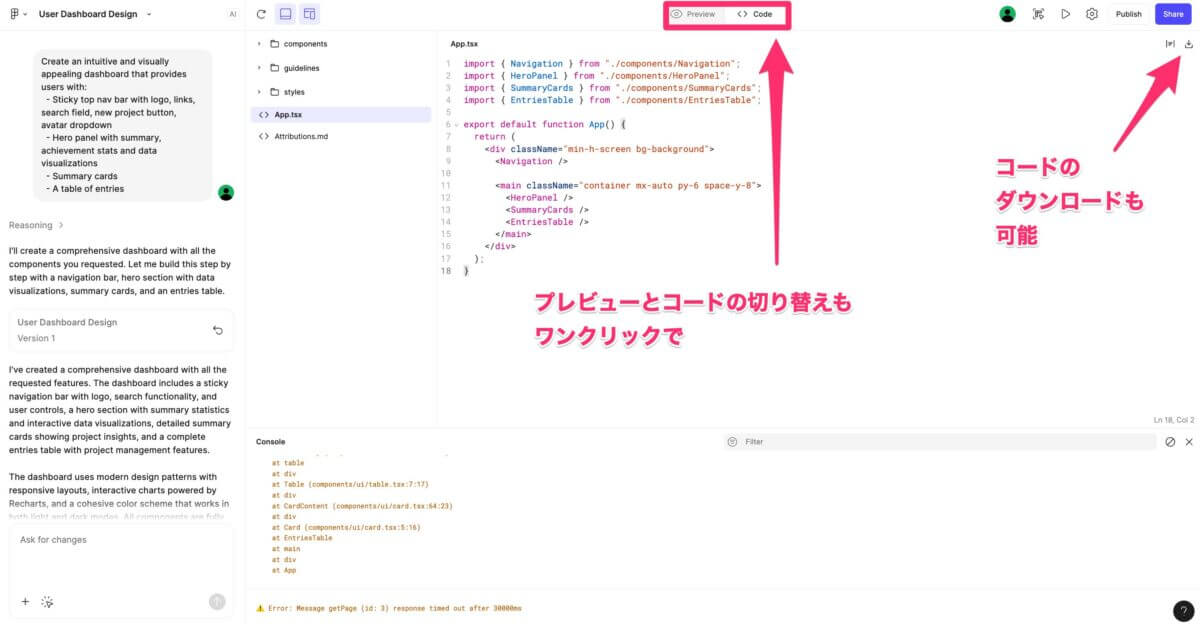Viewport: 1200px width, 624px height.
Task: Open settings with the gear icon
Action: click(1092, 14)
